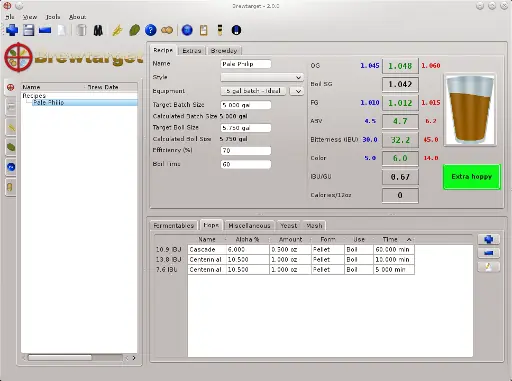The width and height of the screenshot is (512, 381).
Task: Click the green Extra hoppy indicator
Action: pyautogui.click(x=471, y=177)
